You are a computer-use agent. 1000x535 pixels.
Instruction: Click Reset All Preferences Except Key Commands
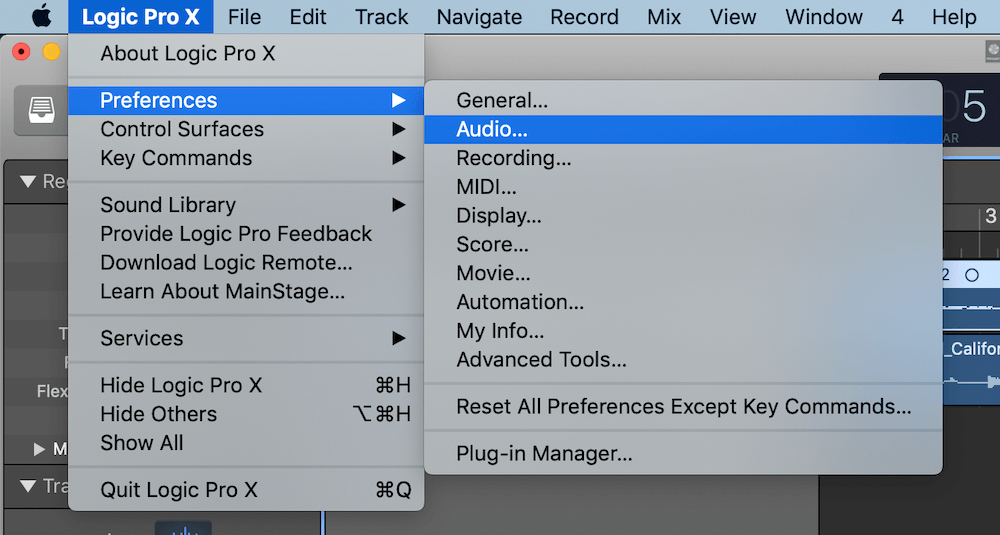pyautogui.click(x=683, y=407)
